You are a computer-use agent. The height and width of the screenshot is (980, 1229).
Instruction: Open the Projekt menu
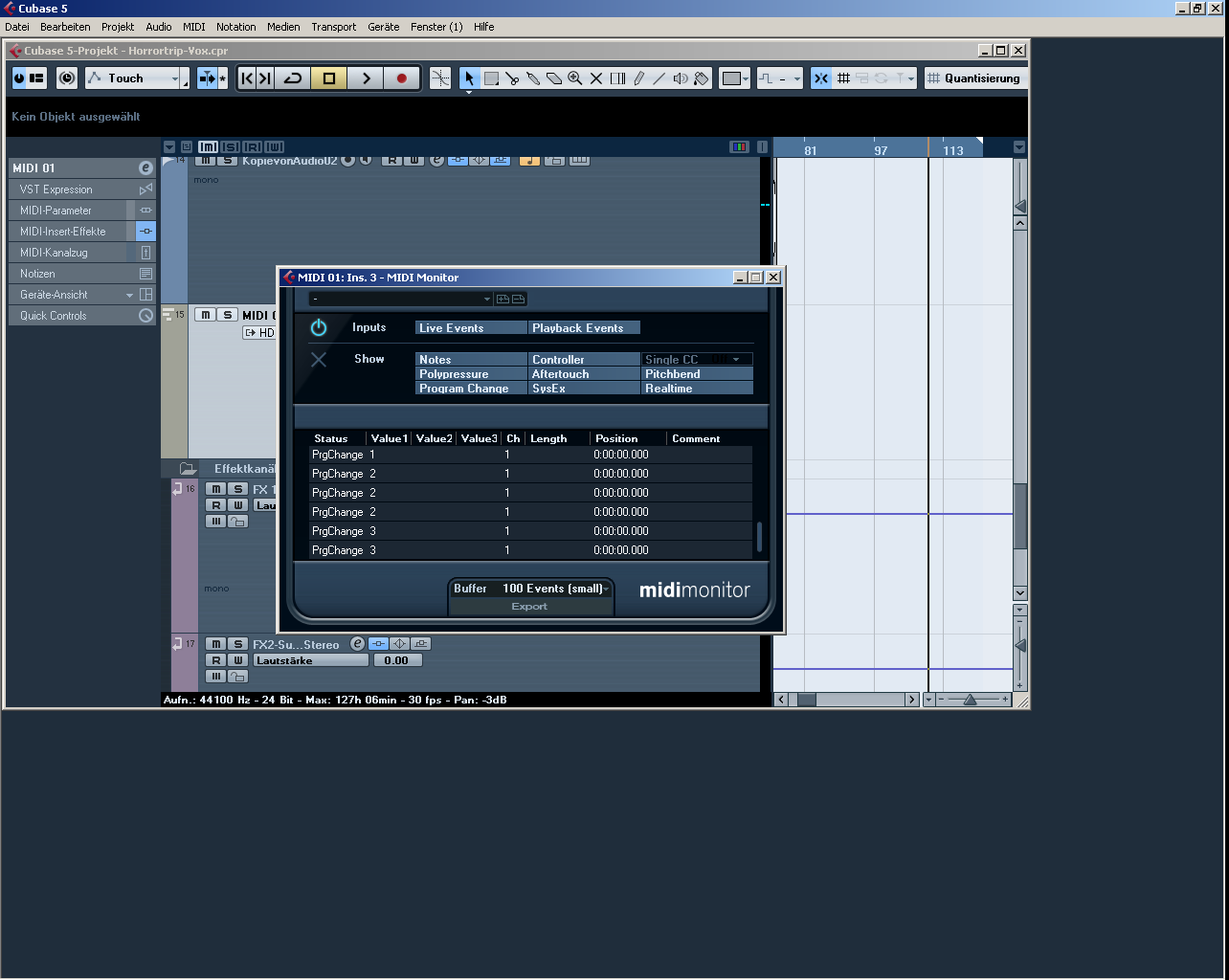118,27
